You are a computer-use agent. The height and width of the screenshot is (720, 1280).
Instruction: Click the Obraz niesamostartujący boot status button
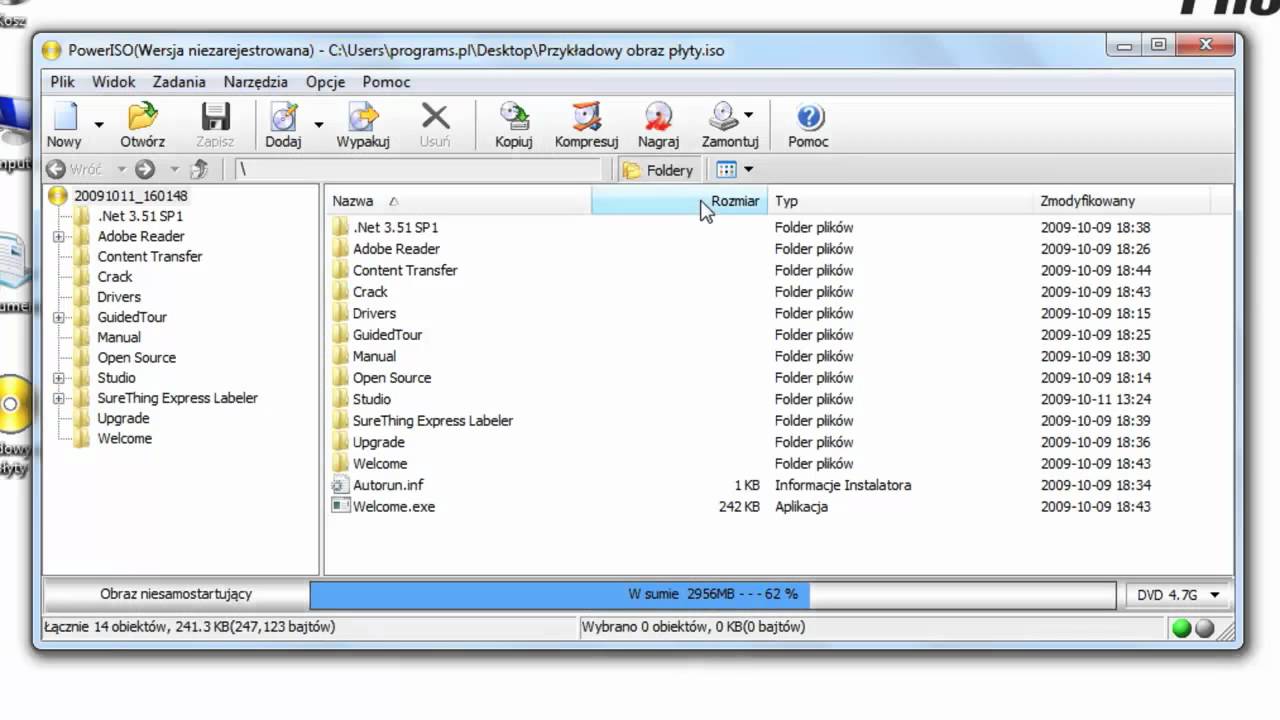[x=176, y=594]
